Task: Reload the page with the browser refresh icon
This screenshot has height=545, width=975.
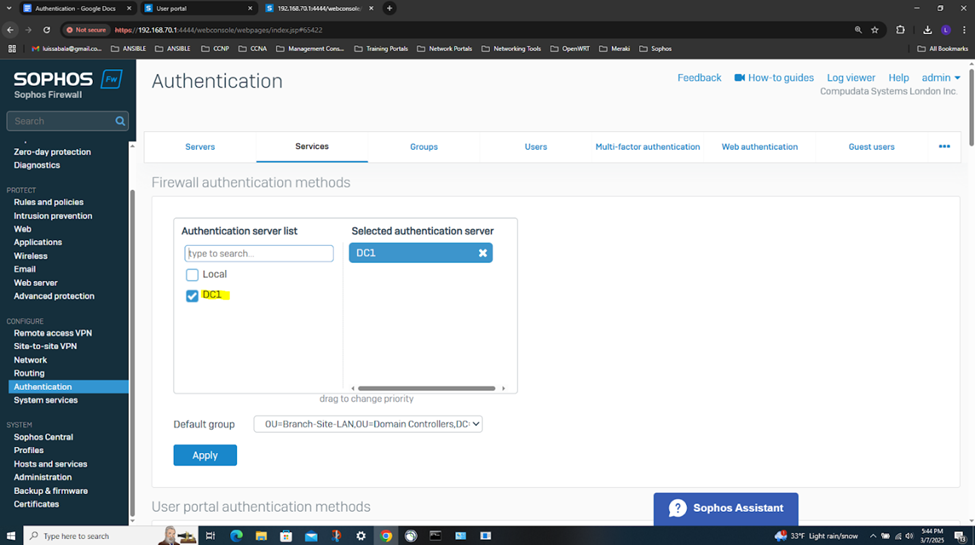Action: point(47,30)
